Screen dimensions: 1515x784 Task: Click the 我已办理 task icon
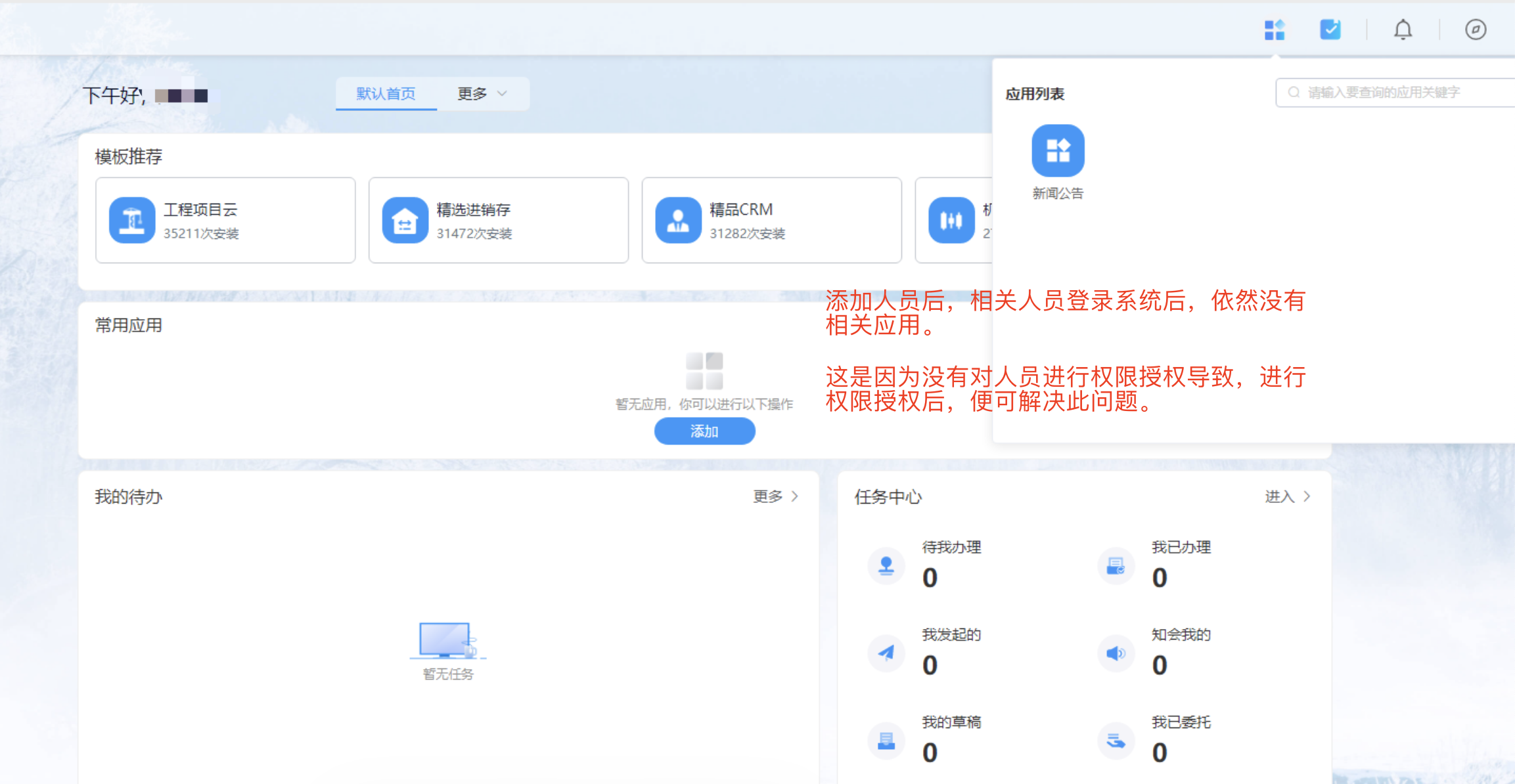tap(1116, 565)
